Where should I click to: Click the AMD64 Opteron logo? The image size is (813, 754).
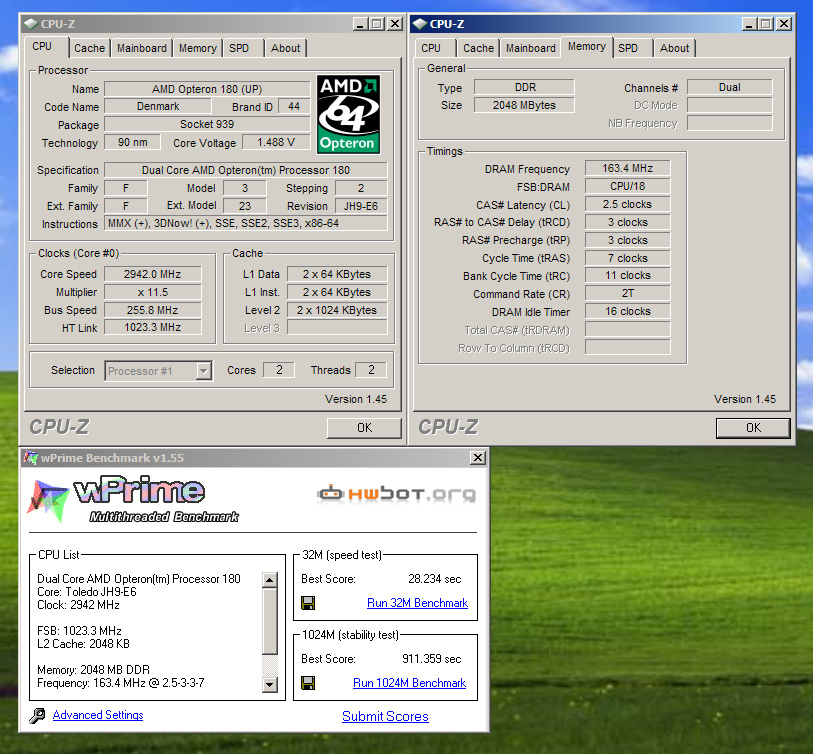point(348,114)
